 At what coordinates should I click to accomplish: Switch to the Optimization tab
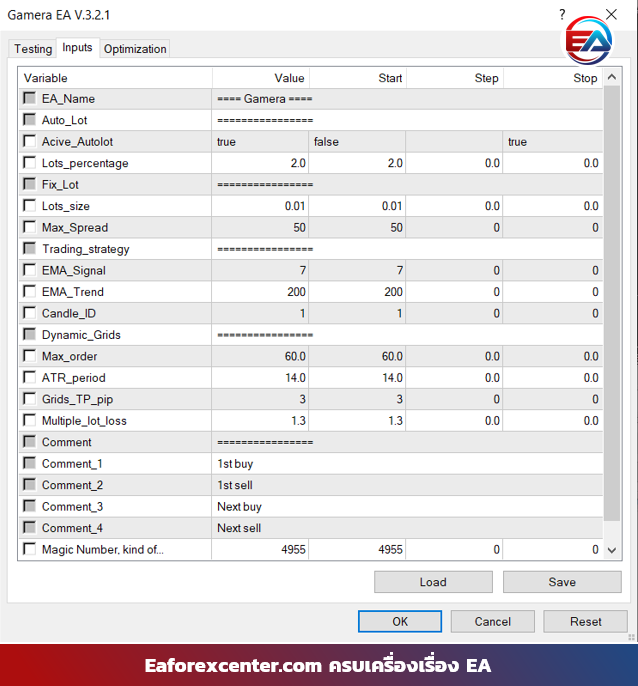click(x=135, y=49)
